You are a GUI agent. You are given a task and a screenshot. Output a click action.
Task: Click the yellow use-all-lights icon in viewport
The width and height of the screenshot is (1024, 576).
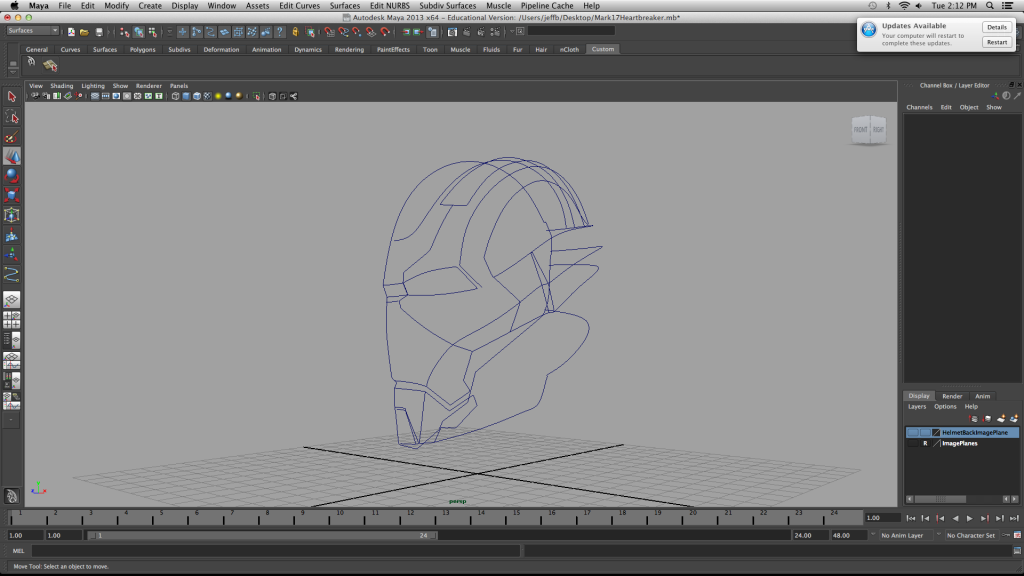tap(218, 96)
